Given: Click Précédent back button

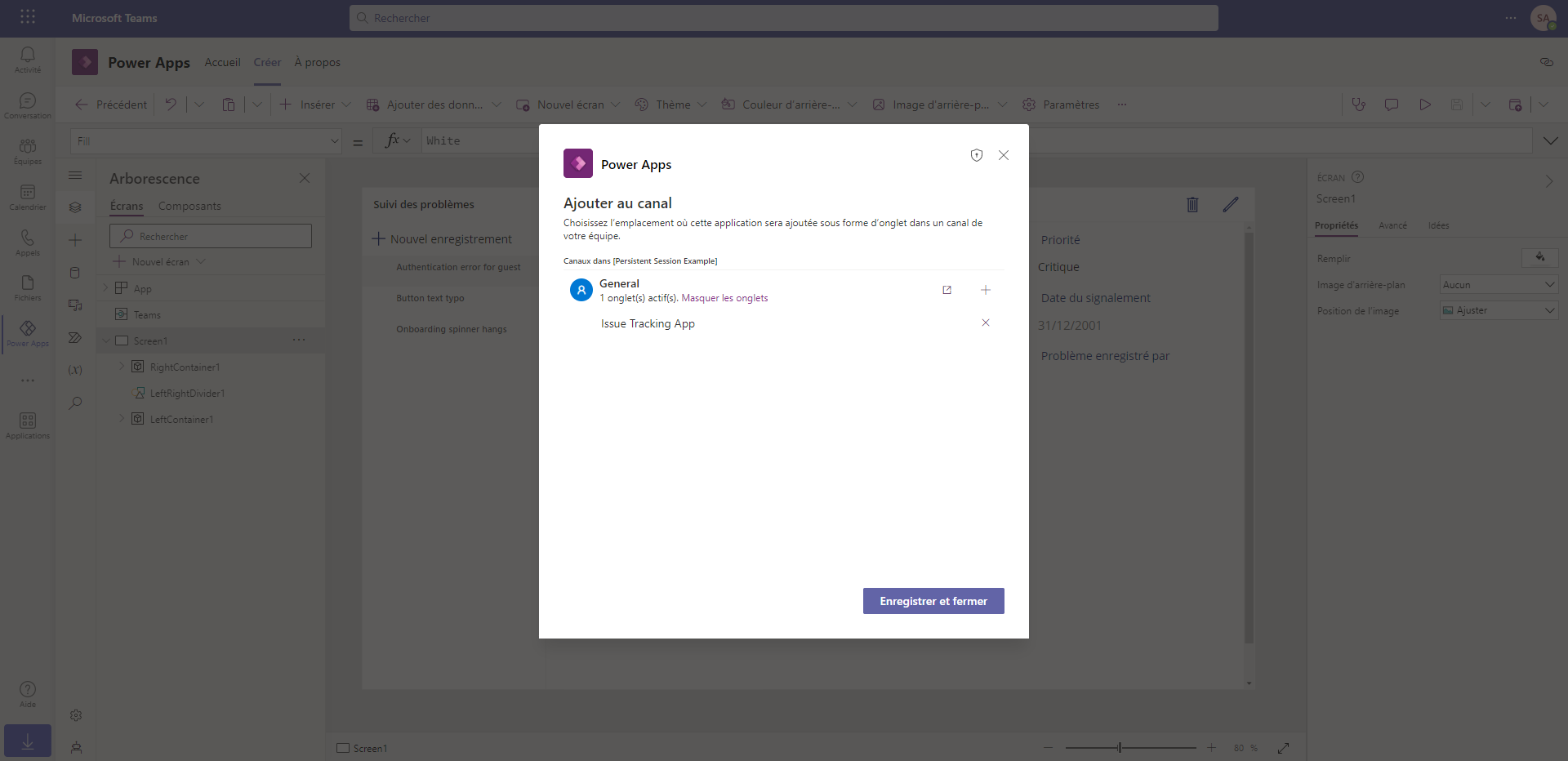Looking at the screenshot, I should (111, 105).
